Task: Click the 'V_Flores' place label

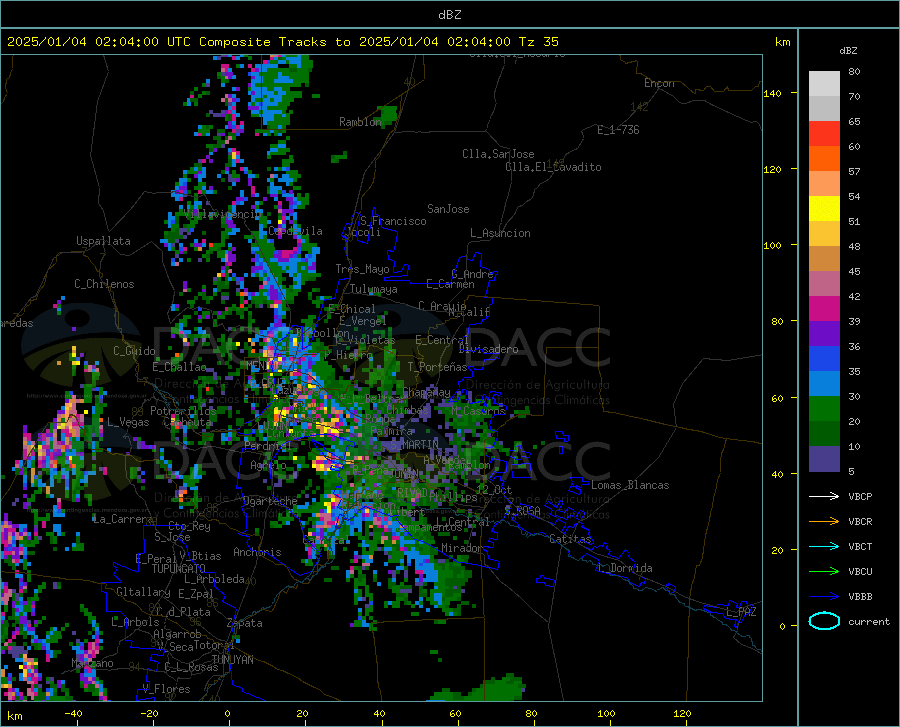Action: [x=166, y=689]
